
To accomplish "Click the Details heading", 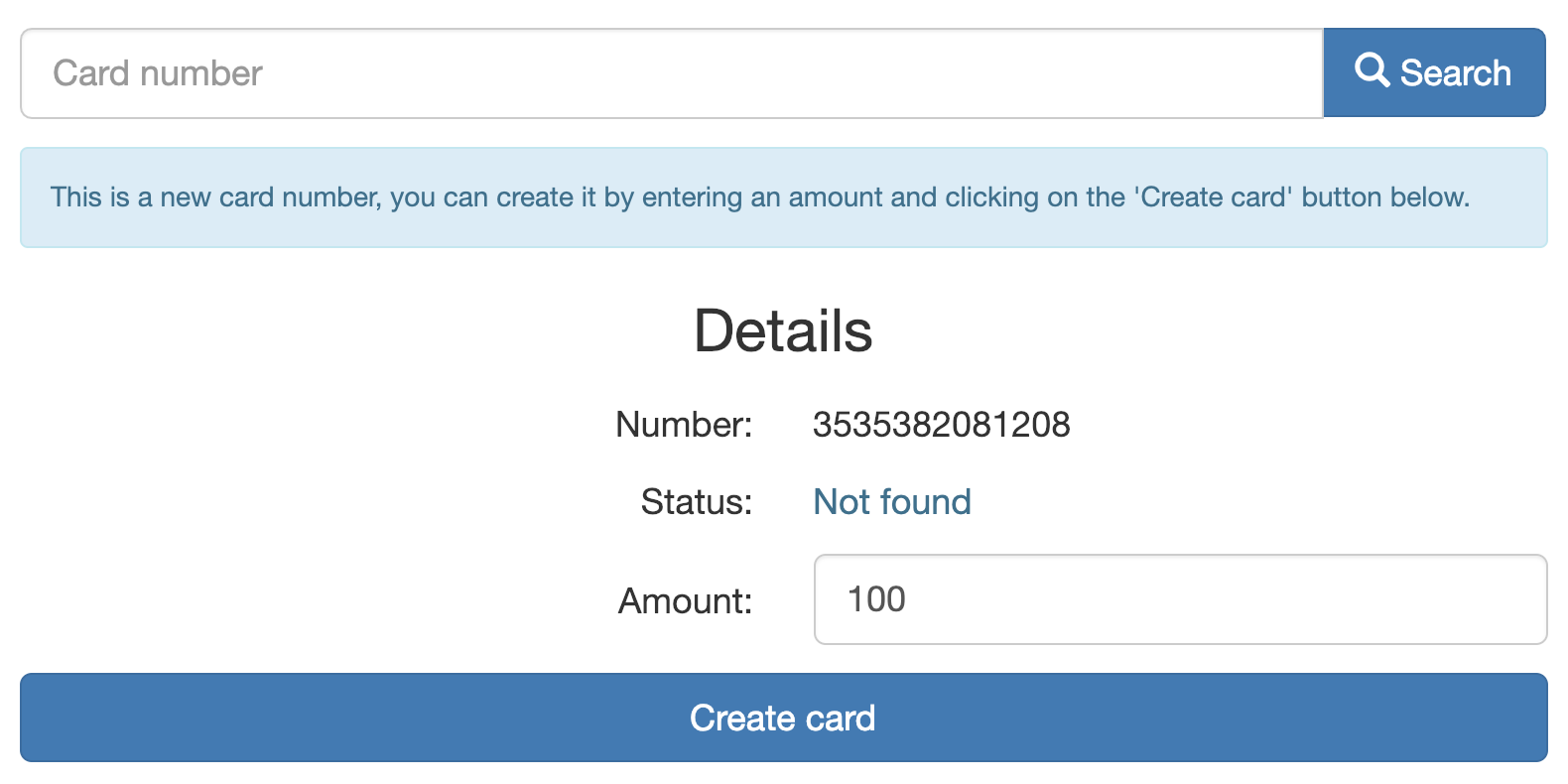I will 782,331.
